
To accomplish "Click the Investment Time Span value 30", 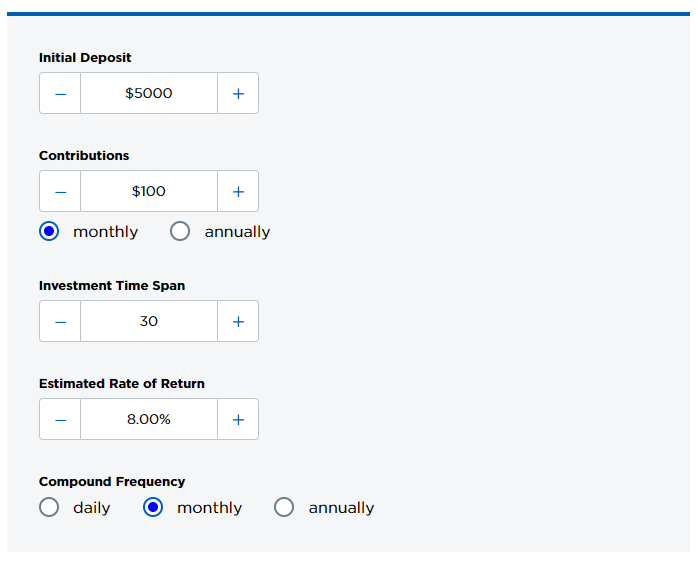I will [x=149, y=321].
